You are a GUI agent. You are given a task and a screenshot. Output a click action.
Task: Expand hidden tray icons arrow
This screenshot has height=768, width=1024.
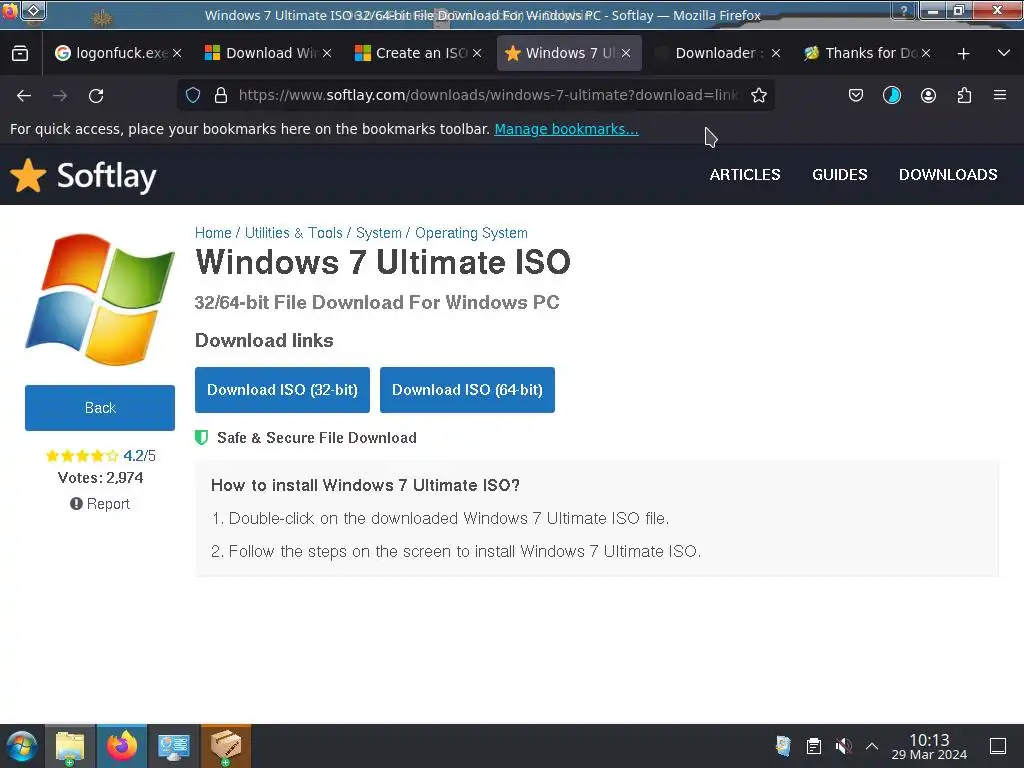pos(872,746)
